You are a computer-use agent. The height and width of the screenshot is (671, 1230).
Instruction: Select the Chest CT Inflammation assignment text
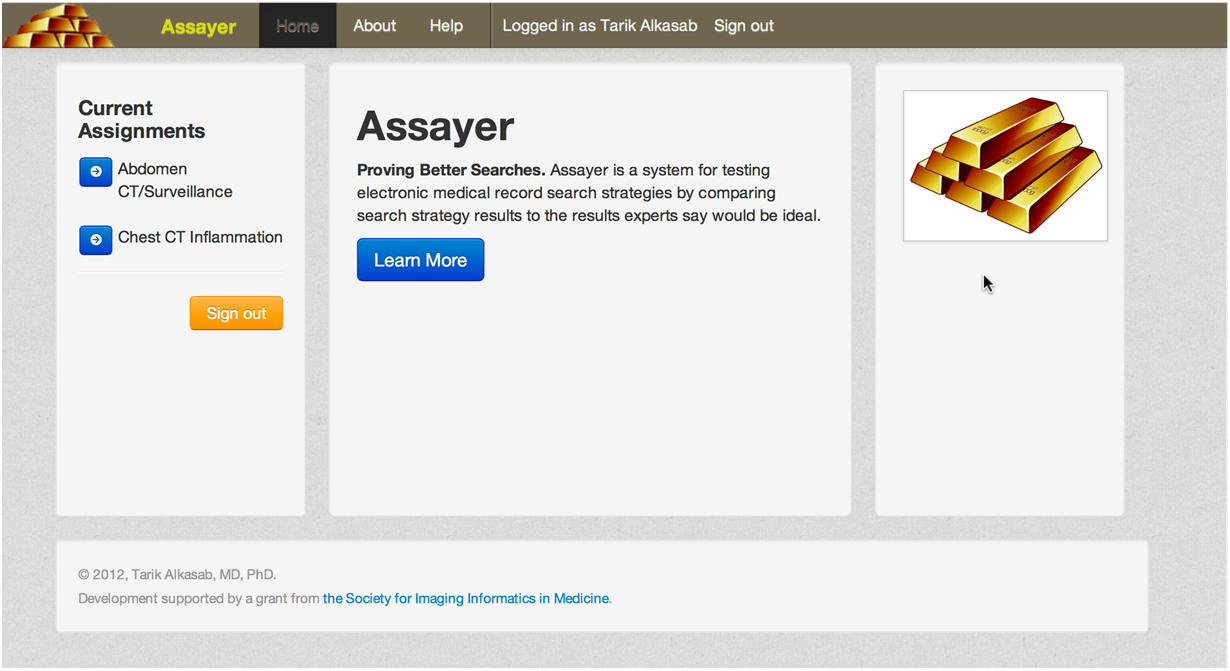click(x=200, y=237)
